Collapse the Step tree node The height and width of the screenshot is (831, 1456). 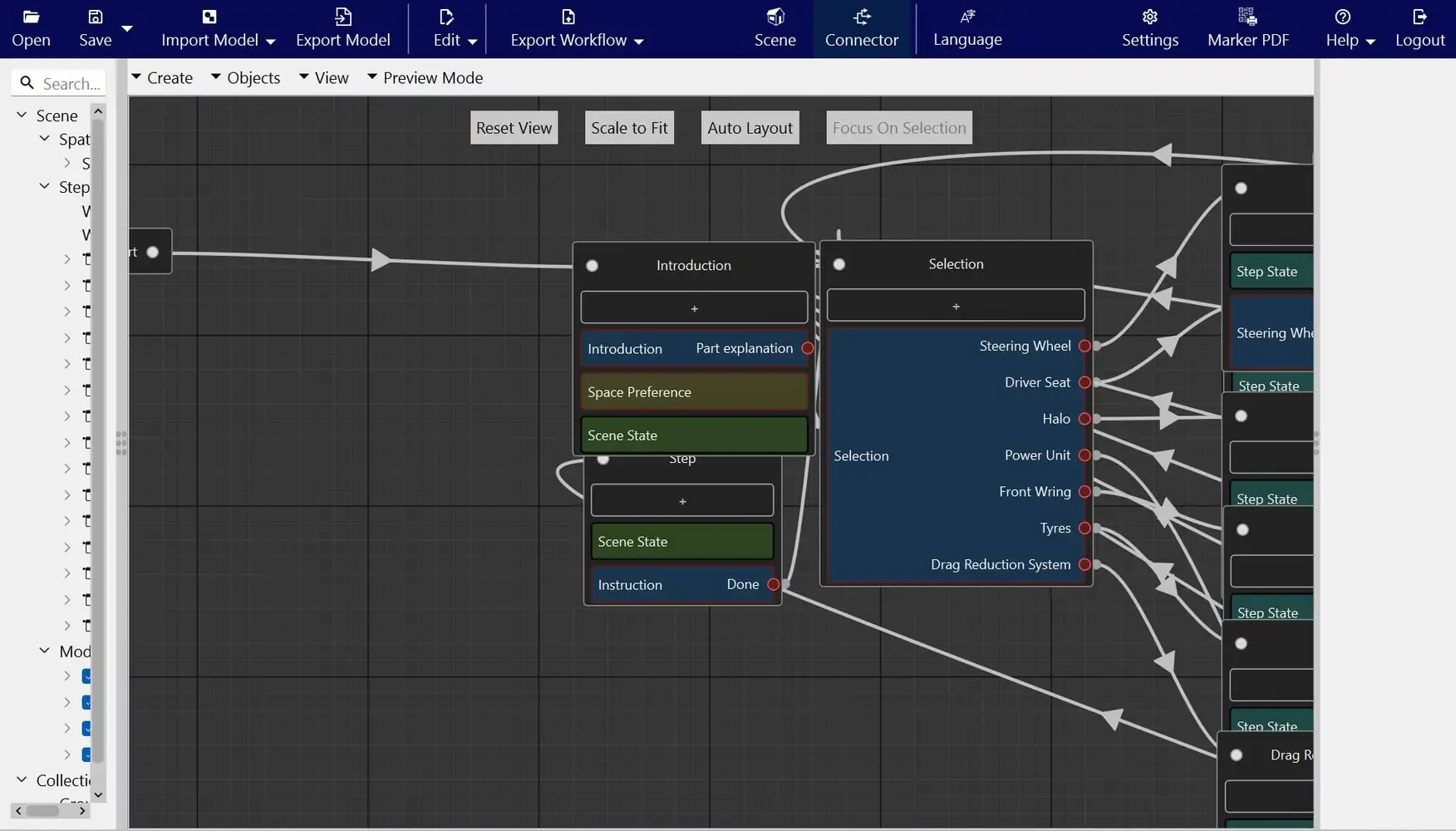click(45, 186)
